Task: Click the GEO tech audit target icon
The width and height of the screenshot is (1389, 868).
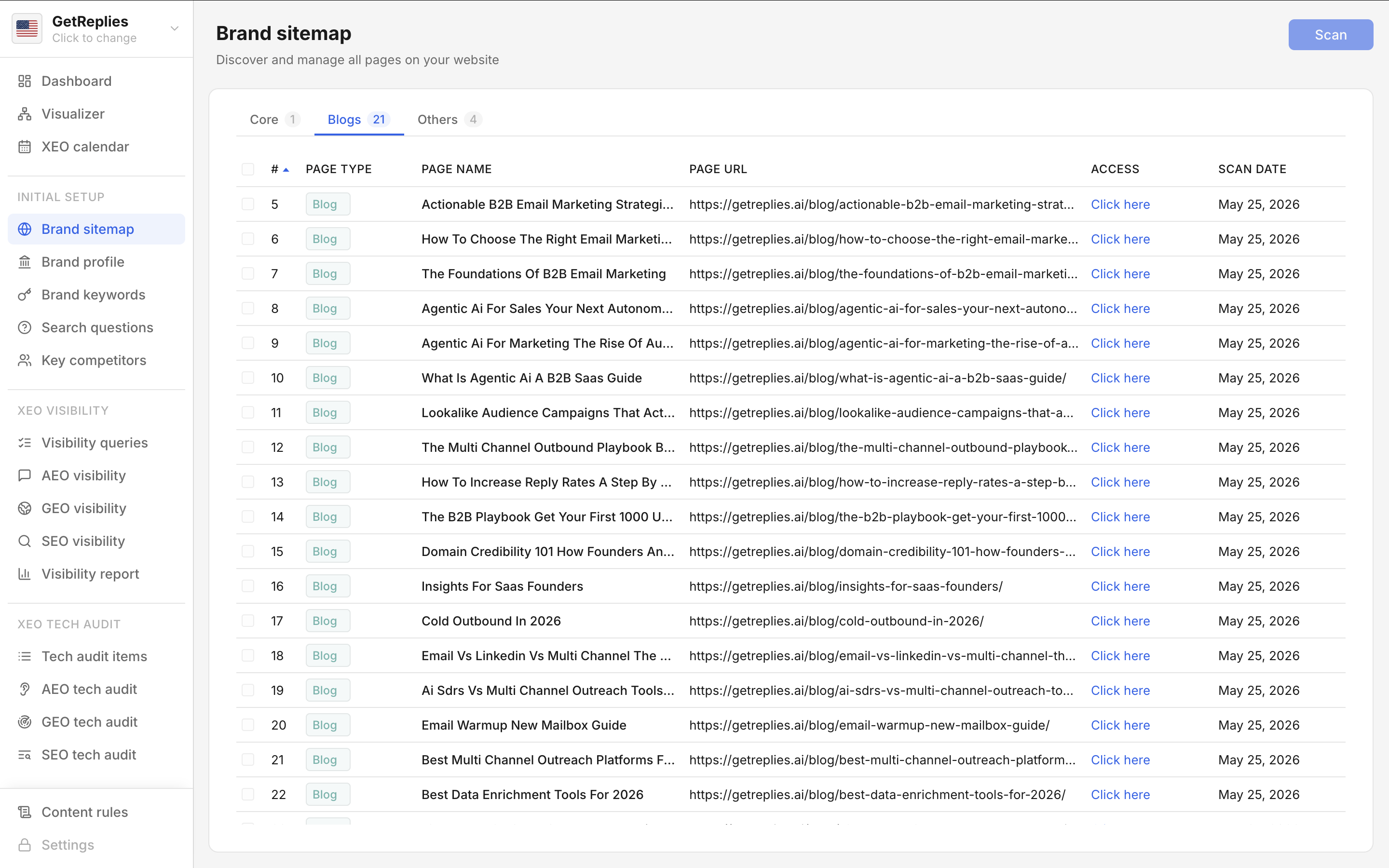Action: [24, 721]
